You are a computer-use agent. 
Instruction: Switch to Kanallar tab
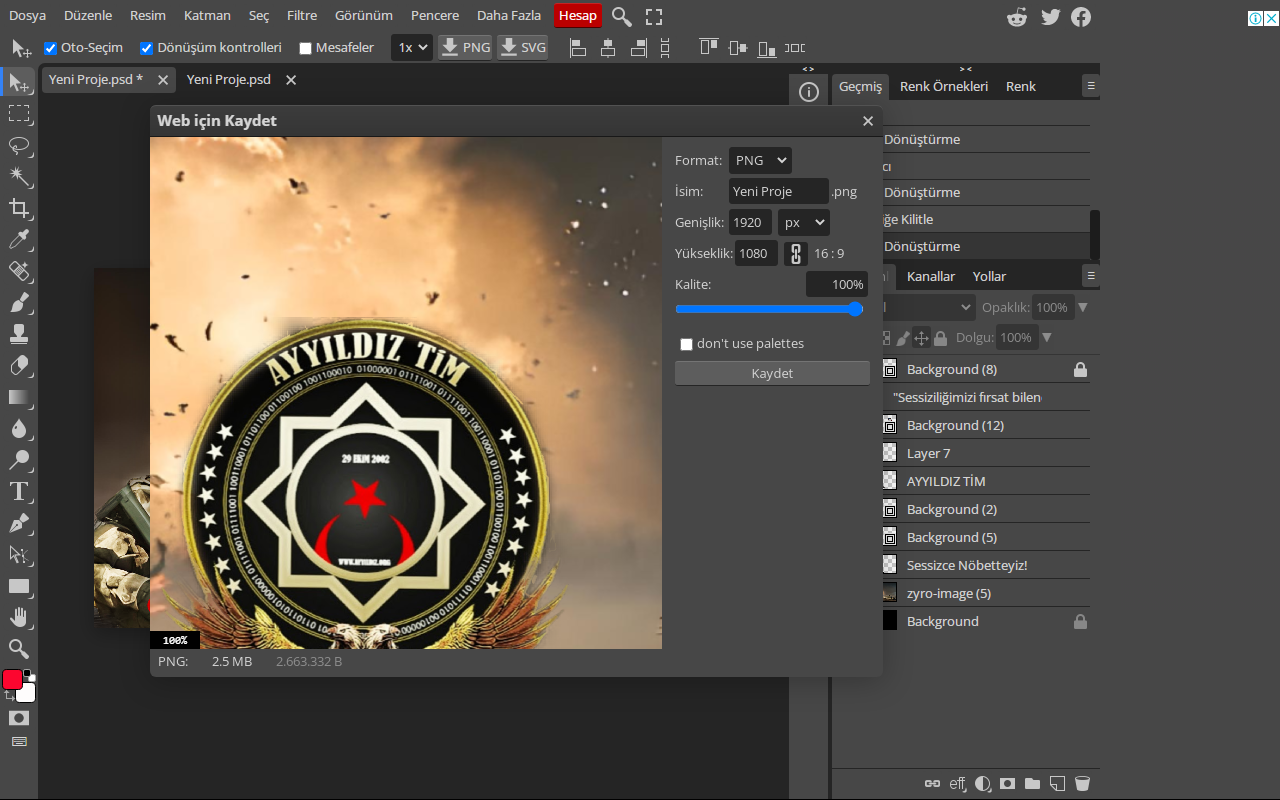931,276
